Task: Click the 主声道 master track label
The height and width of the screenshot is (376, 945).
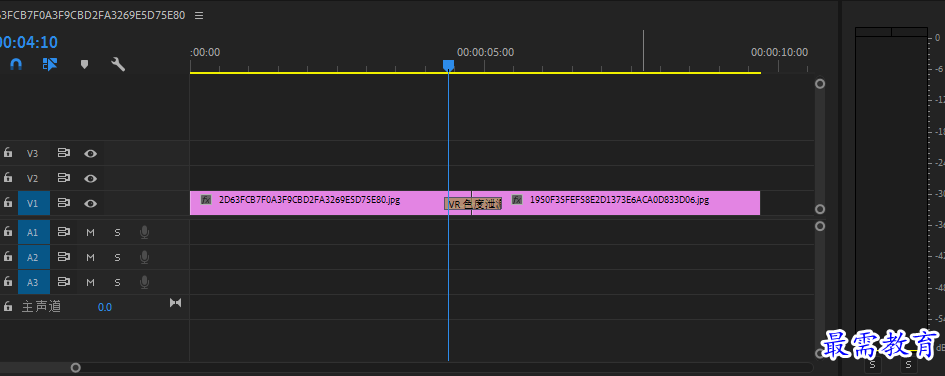Action: pyautogui.click(x=42, y=307)
